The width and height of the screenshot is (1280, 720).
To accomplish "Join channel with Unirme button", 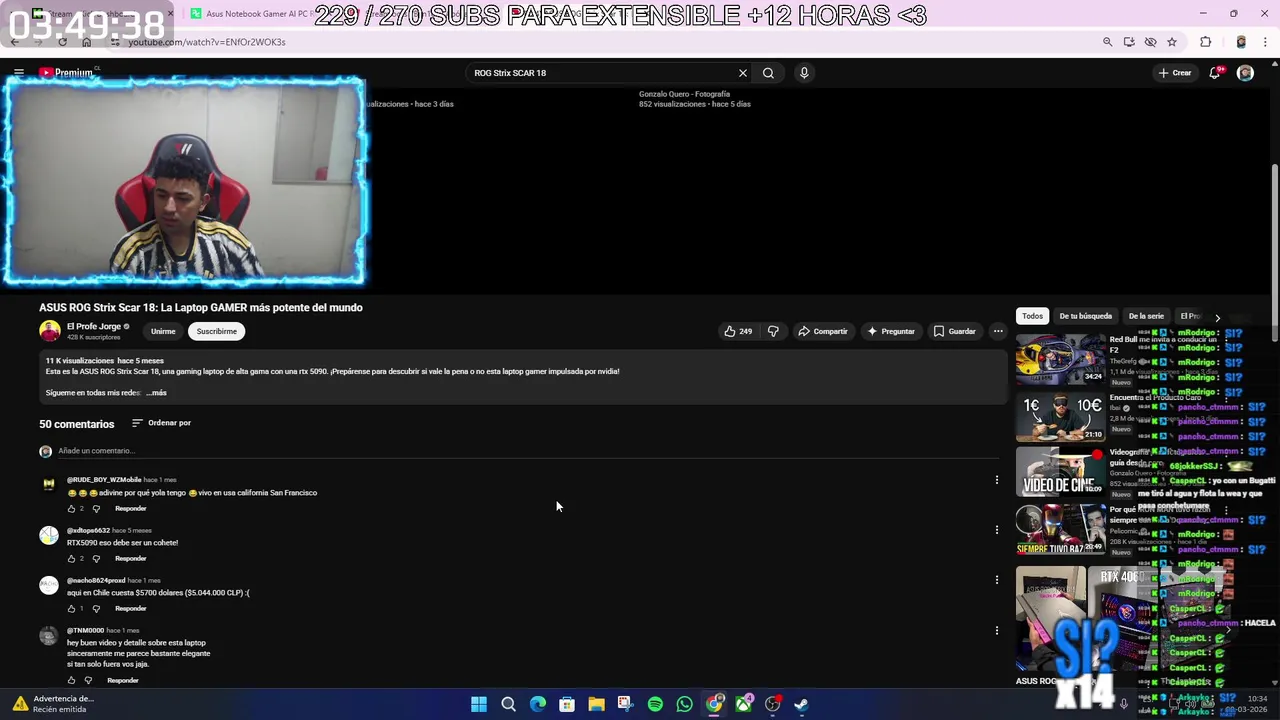I will coord(163,331).
